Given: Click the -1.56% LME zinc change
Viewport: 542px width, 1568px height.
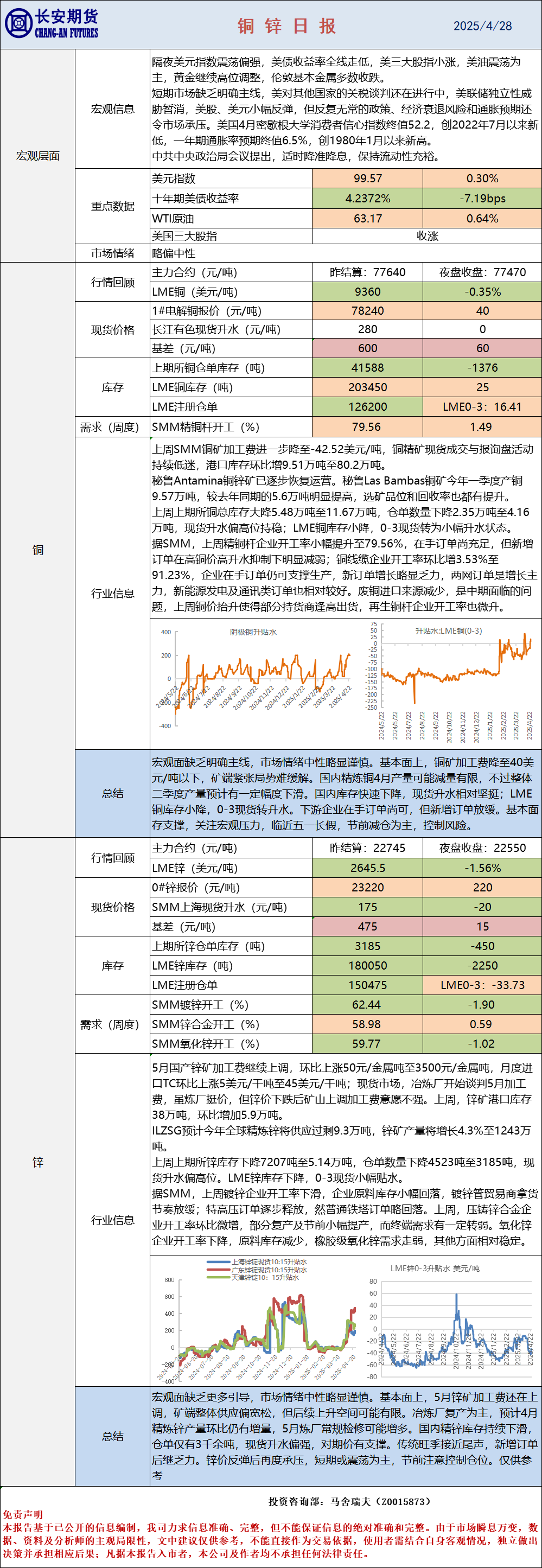Looking at the screenshot, I should coord(482,868).
